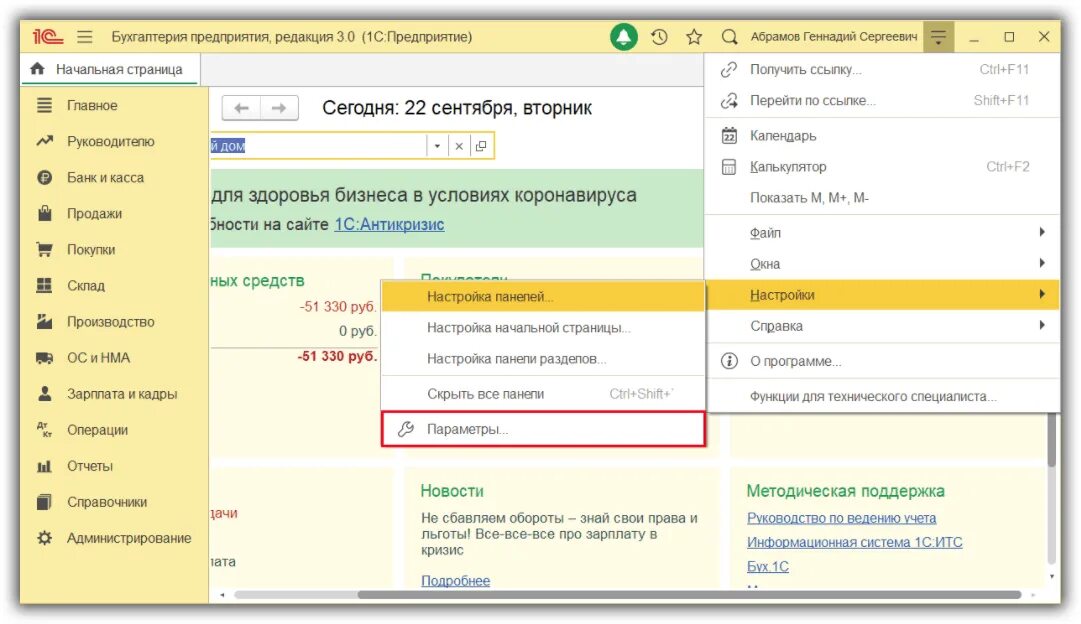Click the forward navigation arrow button

click(279, 108)
